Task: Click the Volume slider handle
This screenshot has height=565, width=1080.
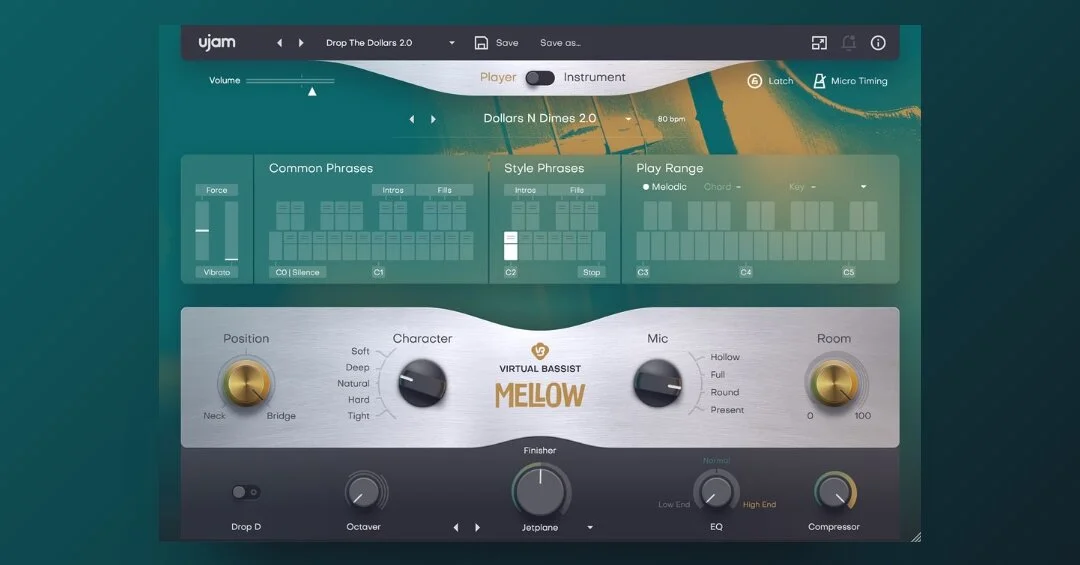Action: [312, 91]
